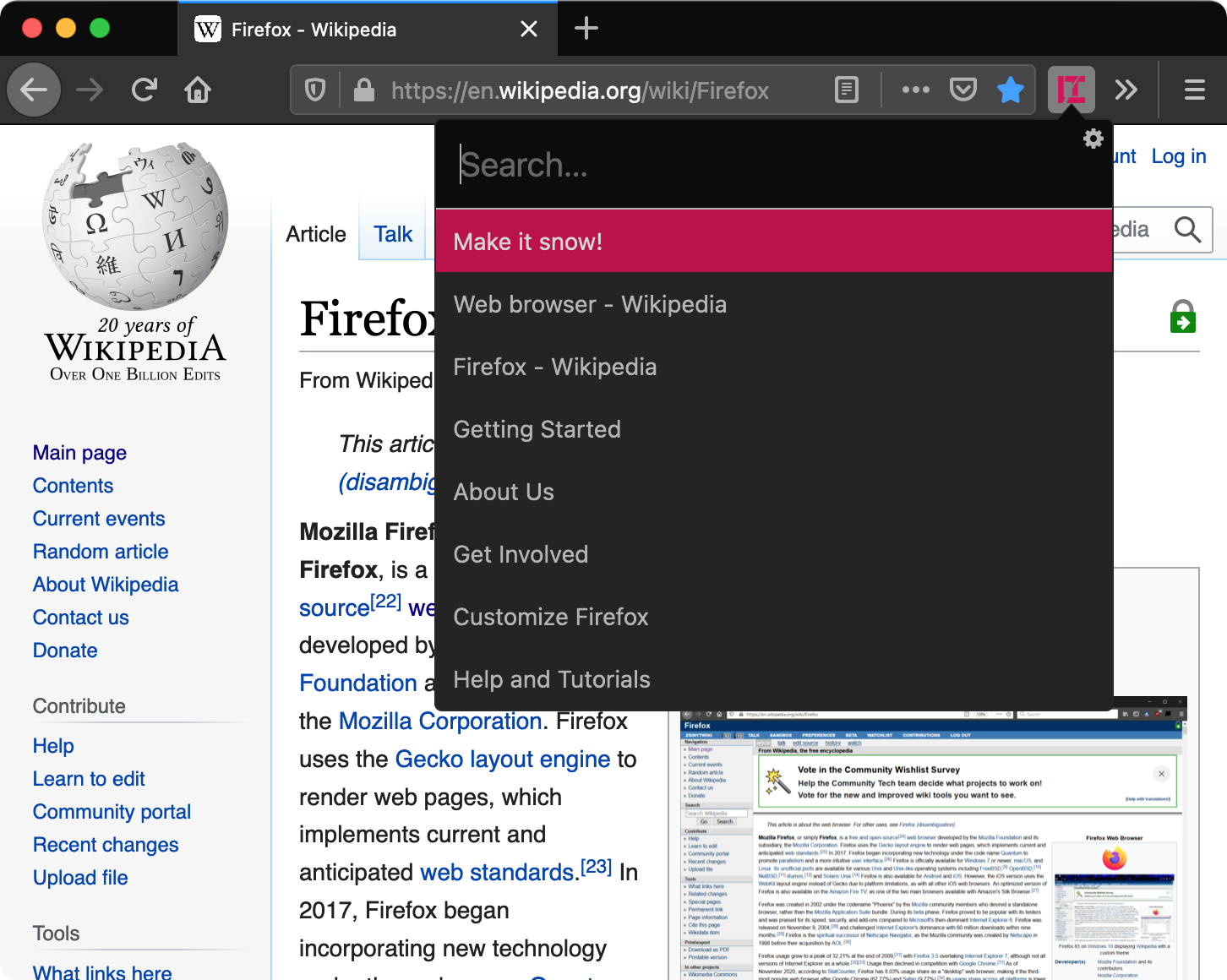Expand the toolbar overflow chevron
1227x980 pixels.
1126,90
